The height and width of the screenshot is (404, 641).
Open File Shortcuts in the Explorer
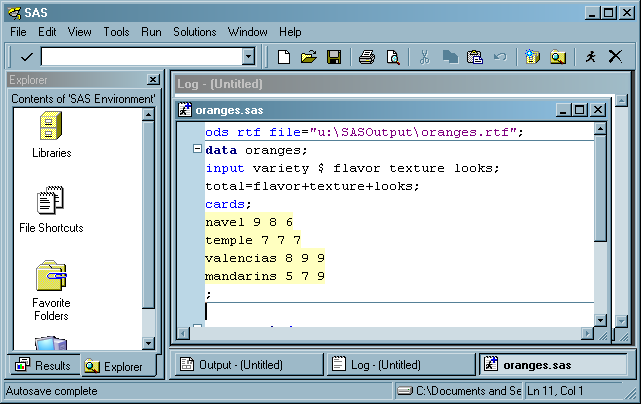coord(51,209)
